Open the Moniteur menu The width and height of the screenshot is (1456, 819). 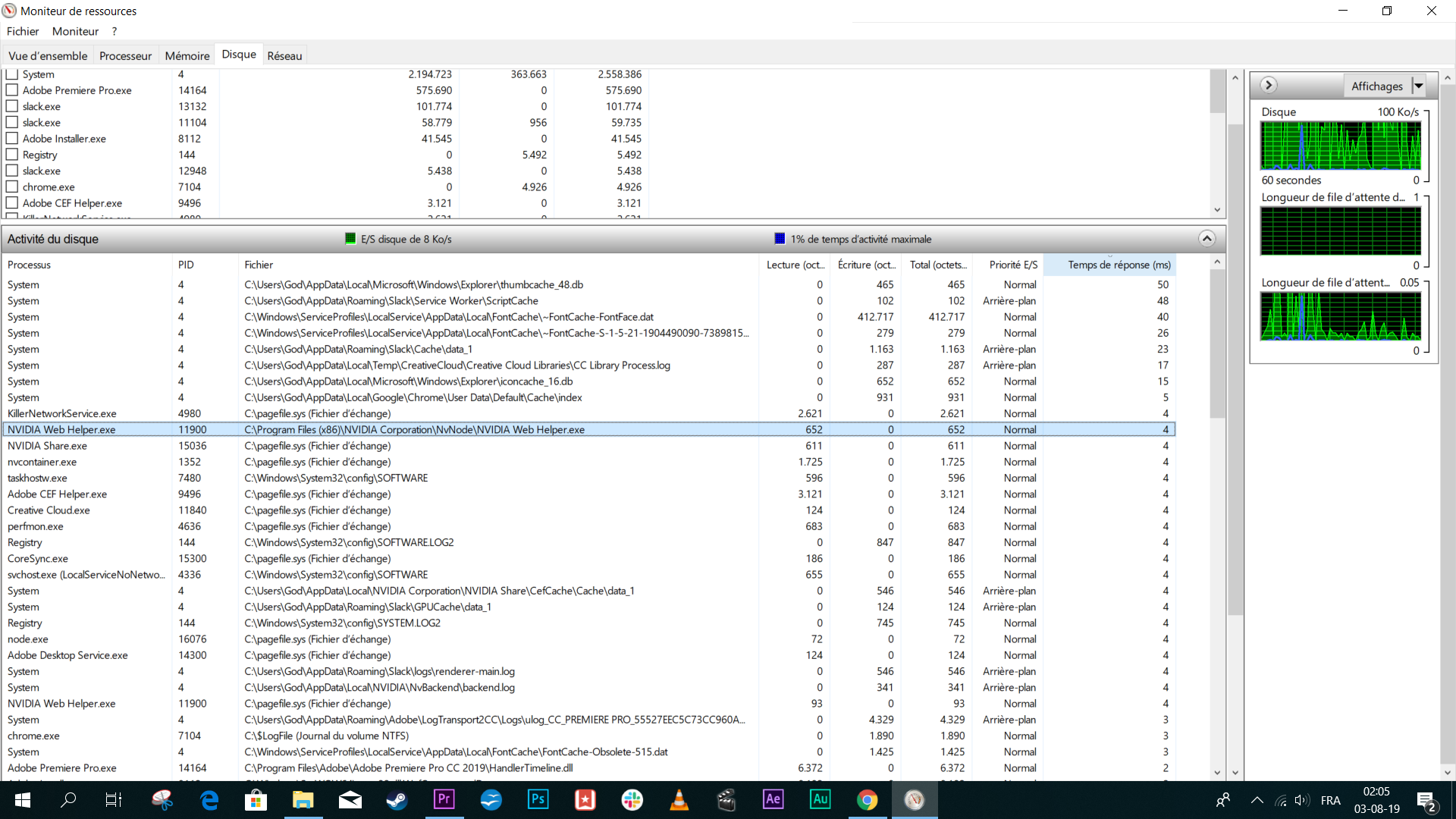pyautogui.click(x=75, y=31)
